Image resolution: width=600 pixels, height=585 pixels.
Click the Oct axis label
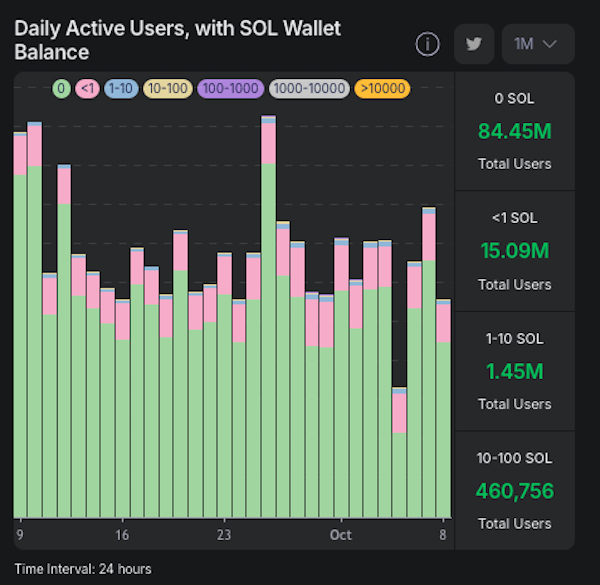[x=341, y=535]
